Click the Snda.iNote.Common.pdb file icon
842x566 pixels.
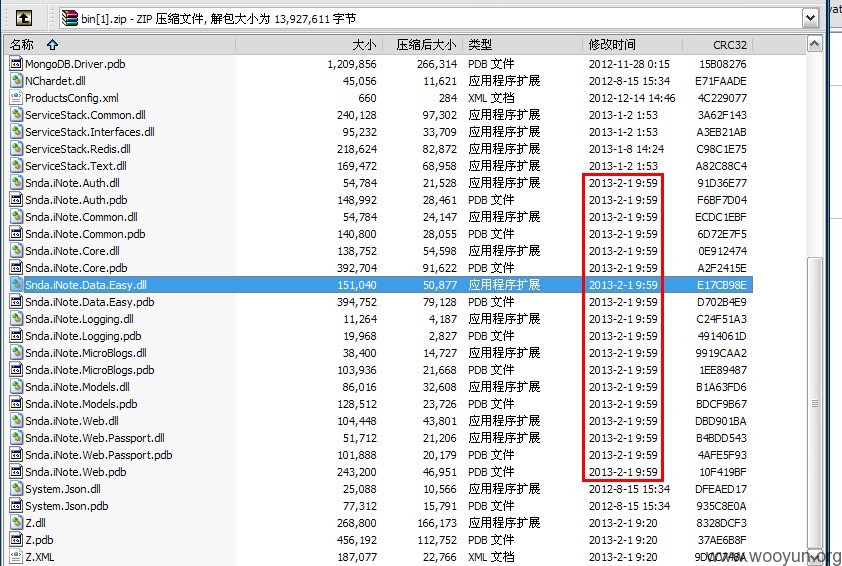17,234
